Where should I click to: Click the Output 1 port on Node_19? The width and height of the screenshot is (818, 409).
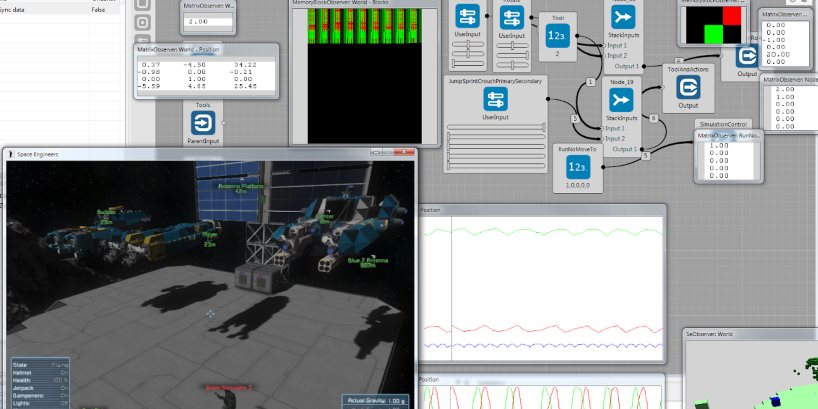(642, 149)
